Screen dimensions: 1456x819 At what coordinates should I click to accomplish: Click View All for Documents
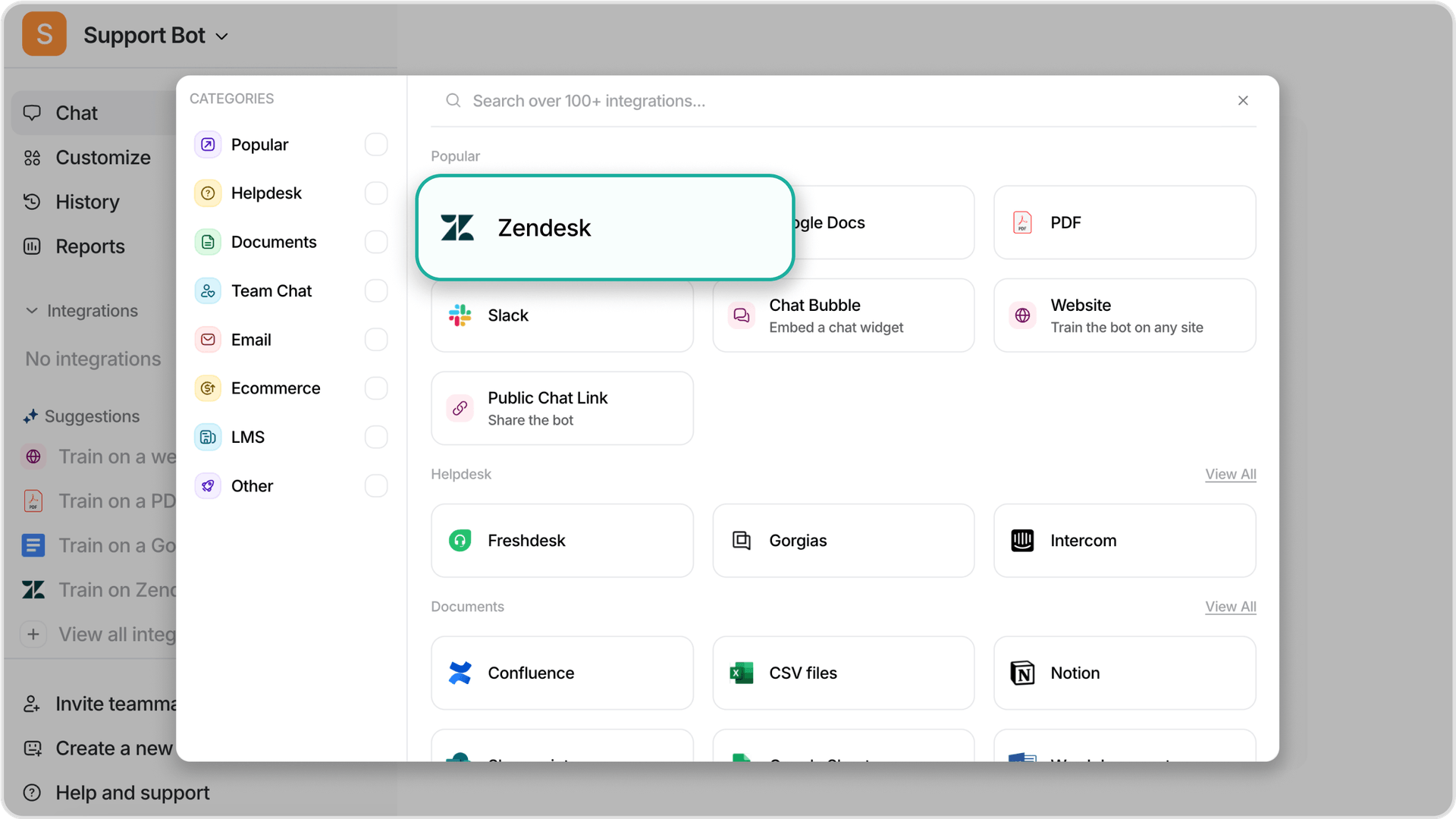(x=1231, y=607)
